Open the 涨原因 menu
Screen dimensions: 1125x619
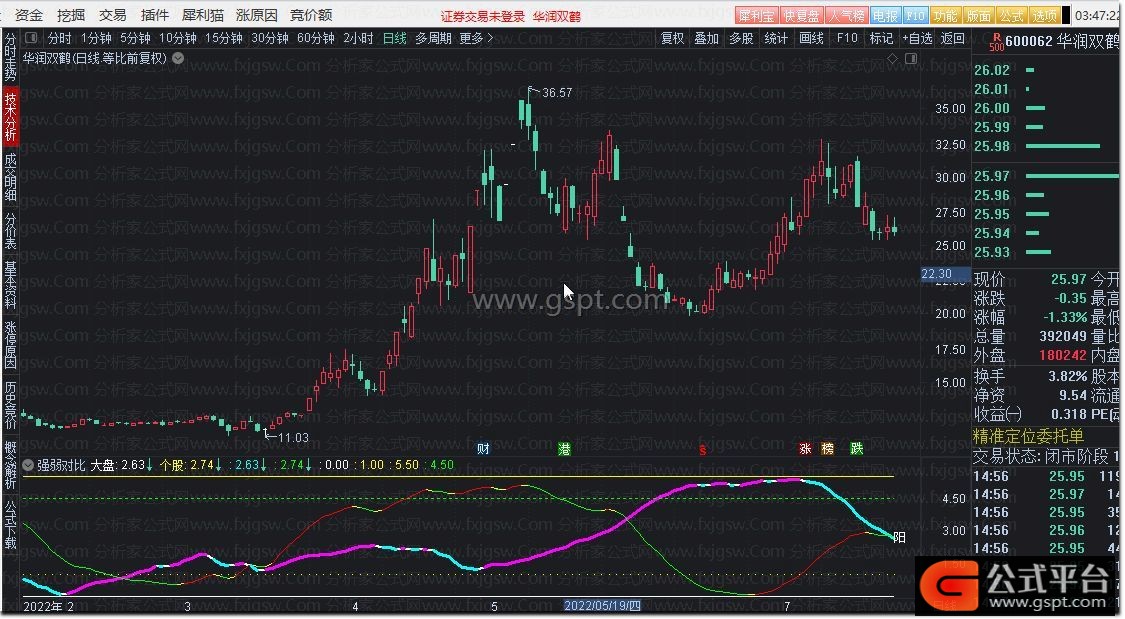click(x=256, y=15)
